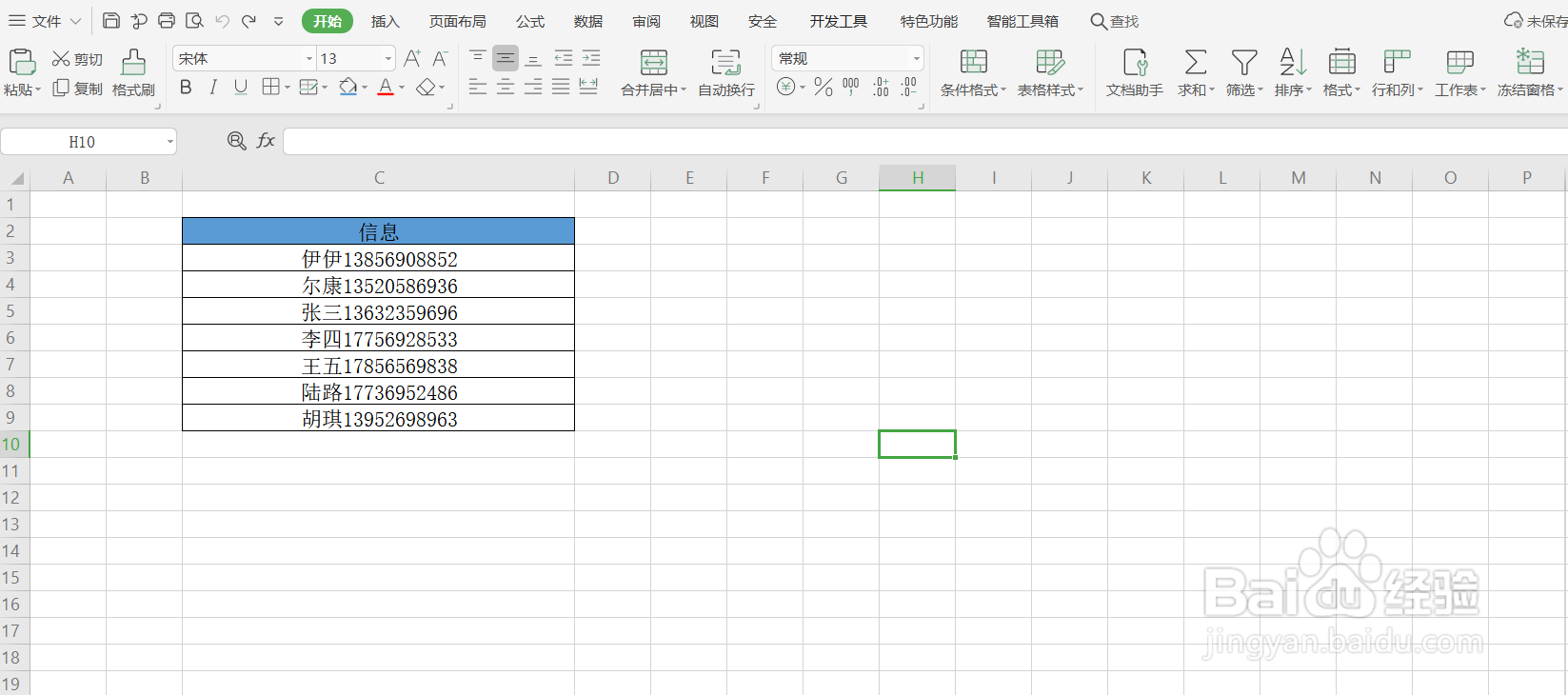The height and width of the screenshot is (695, 1568).
Task: Open Rows and Columns (行和列) button
Action: click(1397, 73)
